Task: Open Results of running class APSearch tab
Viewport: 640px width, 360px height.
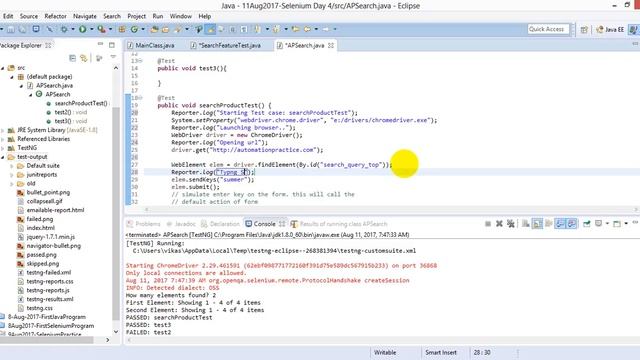Action: pyautogui.click(x=339, y=224)
